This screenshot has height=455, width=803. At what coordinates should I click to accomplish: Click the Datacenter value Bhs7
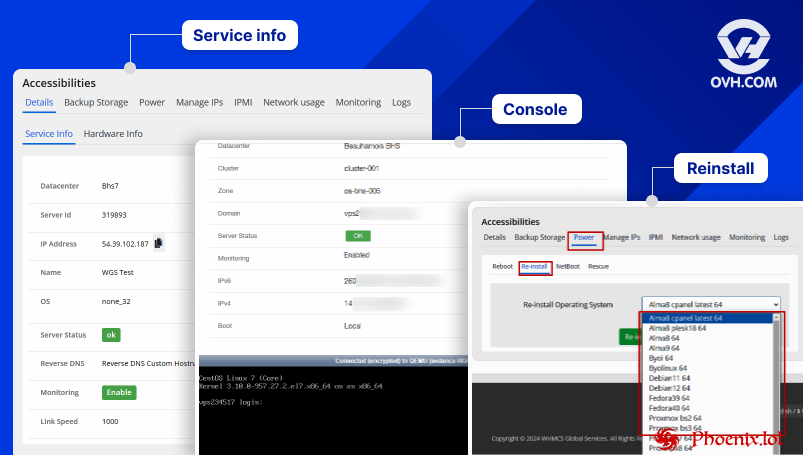110,186
